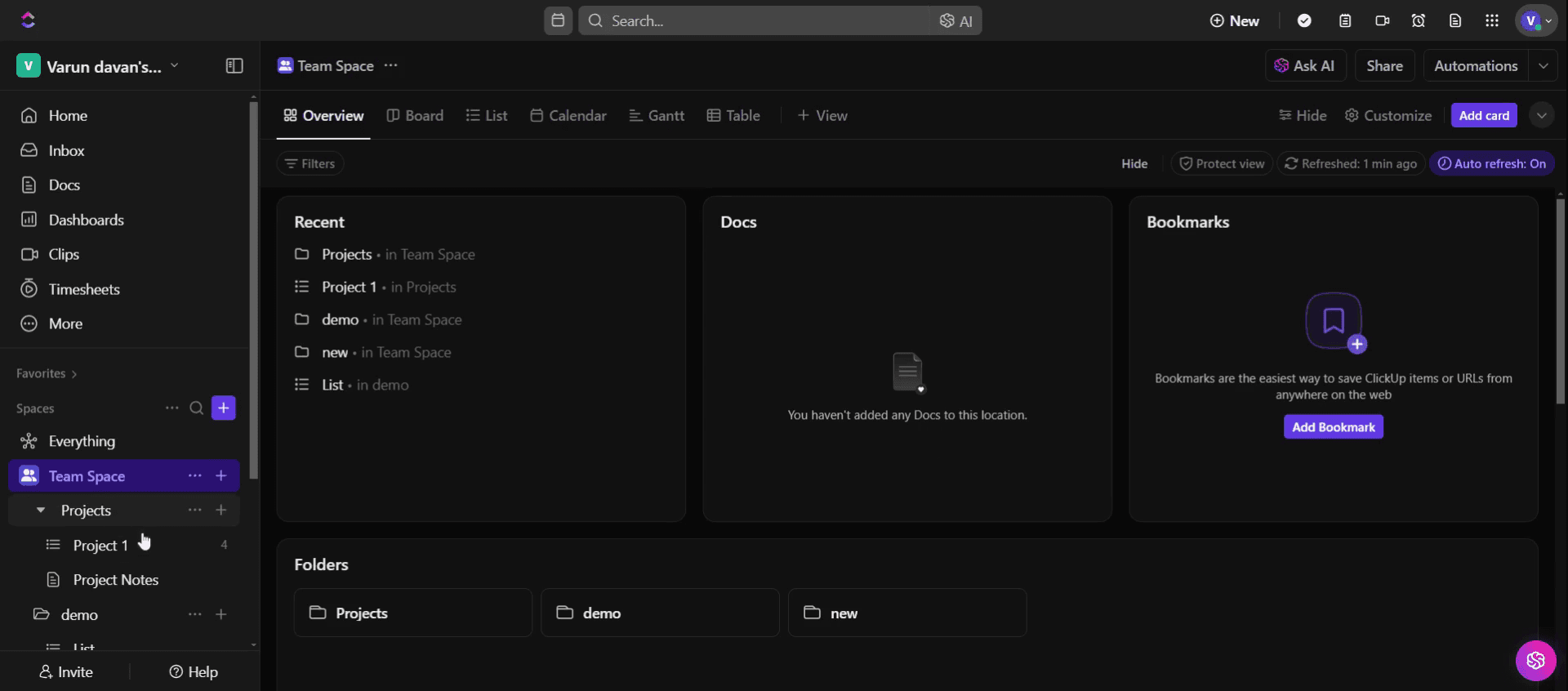Click Ask AI button
The width and height of the screenshot is (1568, 691).
(1305, 65)
